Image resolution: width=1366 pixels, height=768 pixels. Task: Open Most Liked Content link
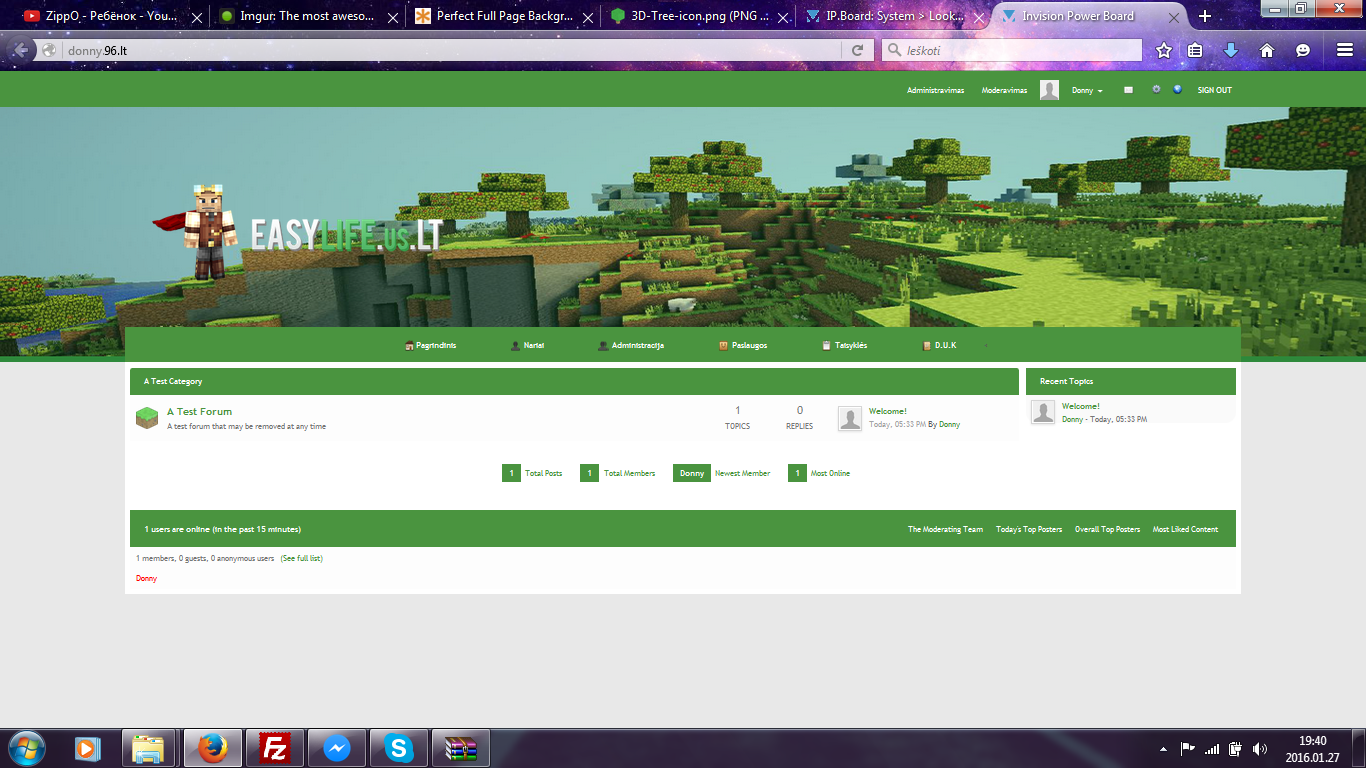point(1185,529)
